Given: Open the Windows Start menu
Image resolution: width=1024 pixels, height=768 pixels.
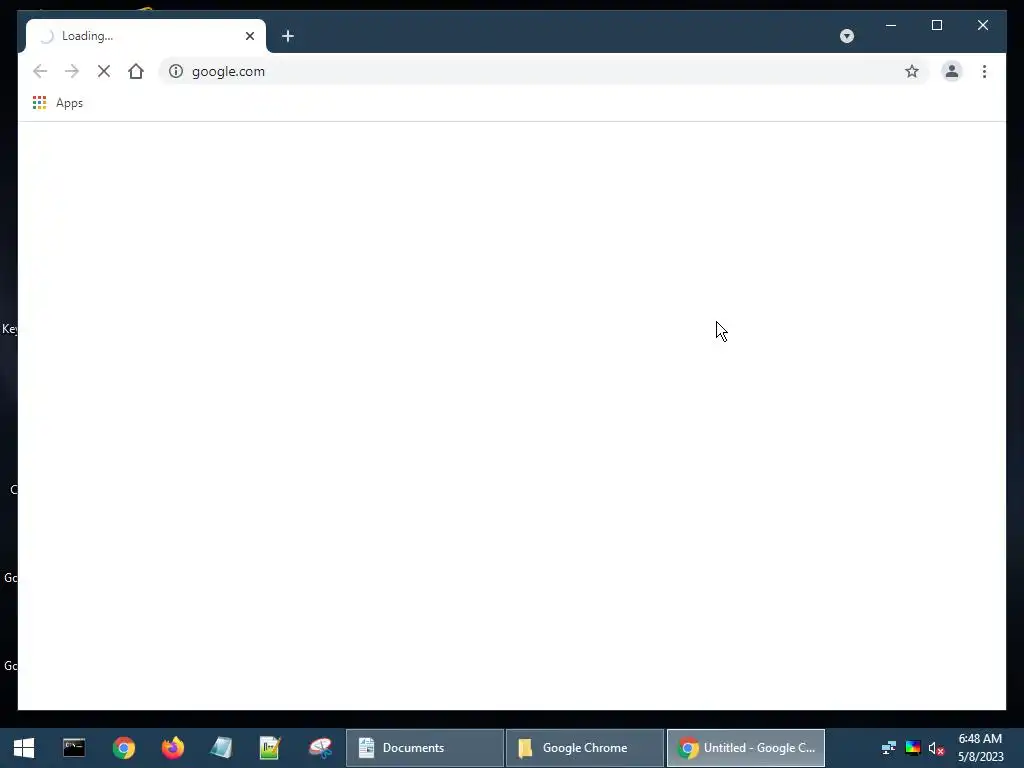Looking at the screenshot, I should point(24,748).
